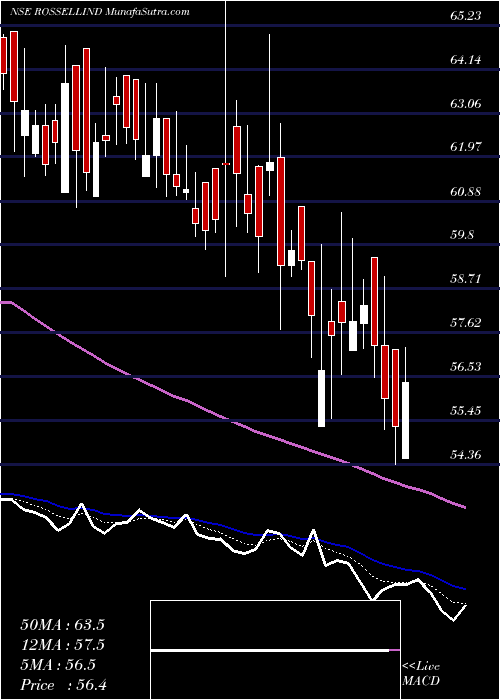Image resolution: width=500 pixels, height=700 pixels.
Task: Click the Price : 56.4 readout
Action: point(62,685)
